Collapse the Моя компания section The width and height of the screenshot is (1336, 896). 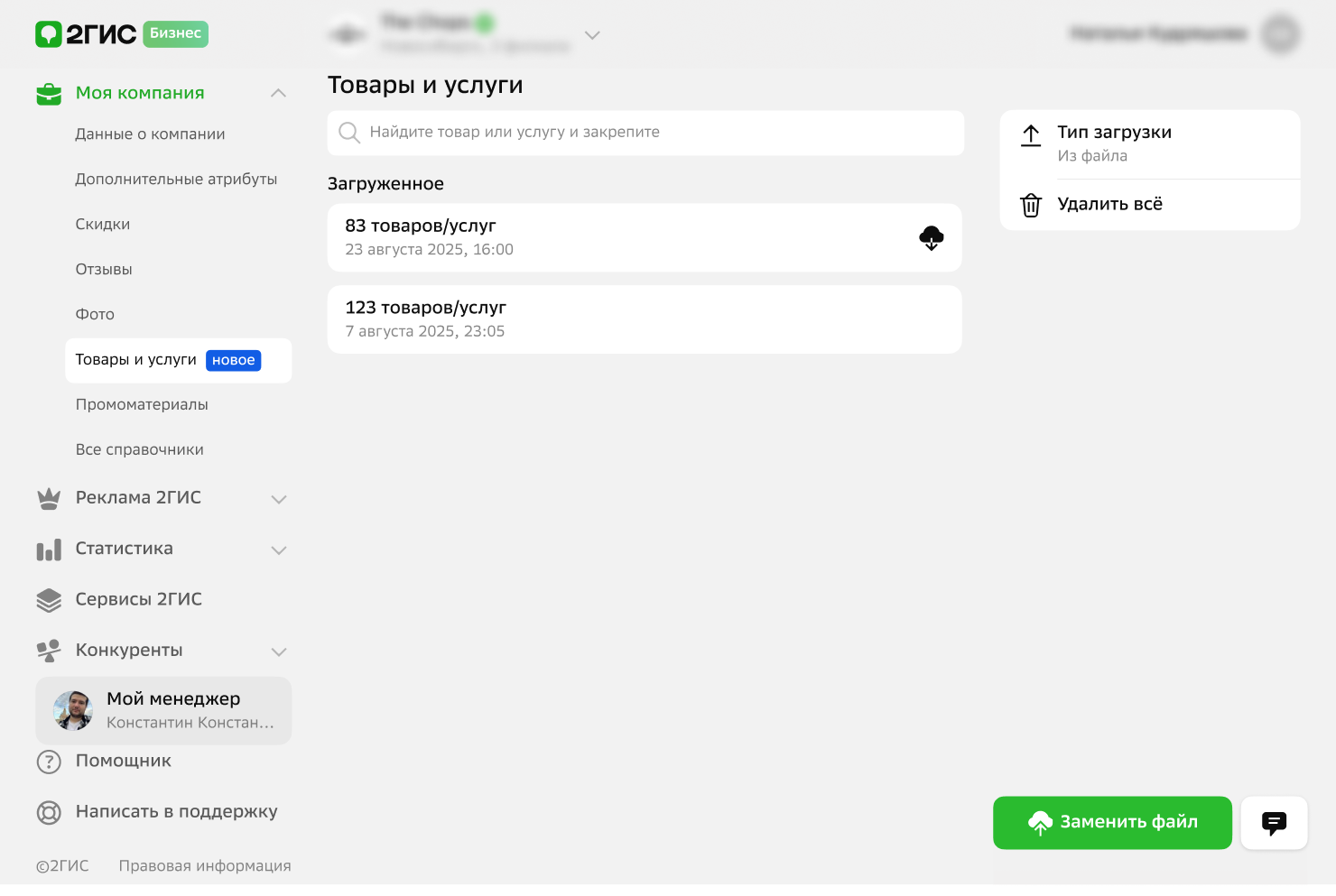[278, 93]
